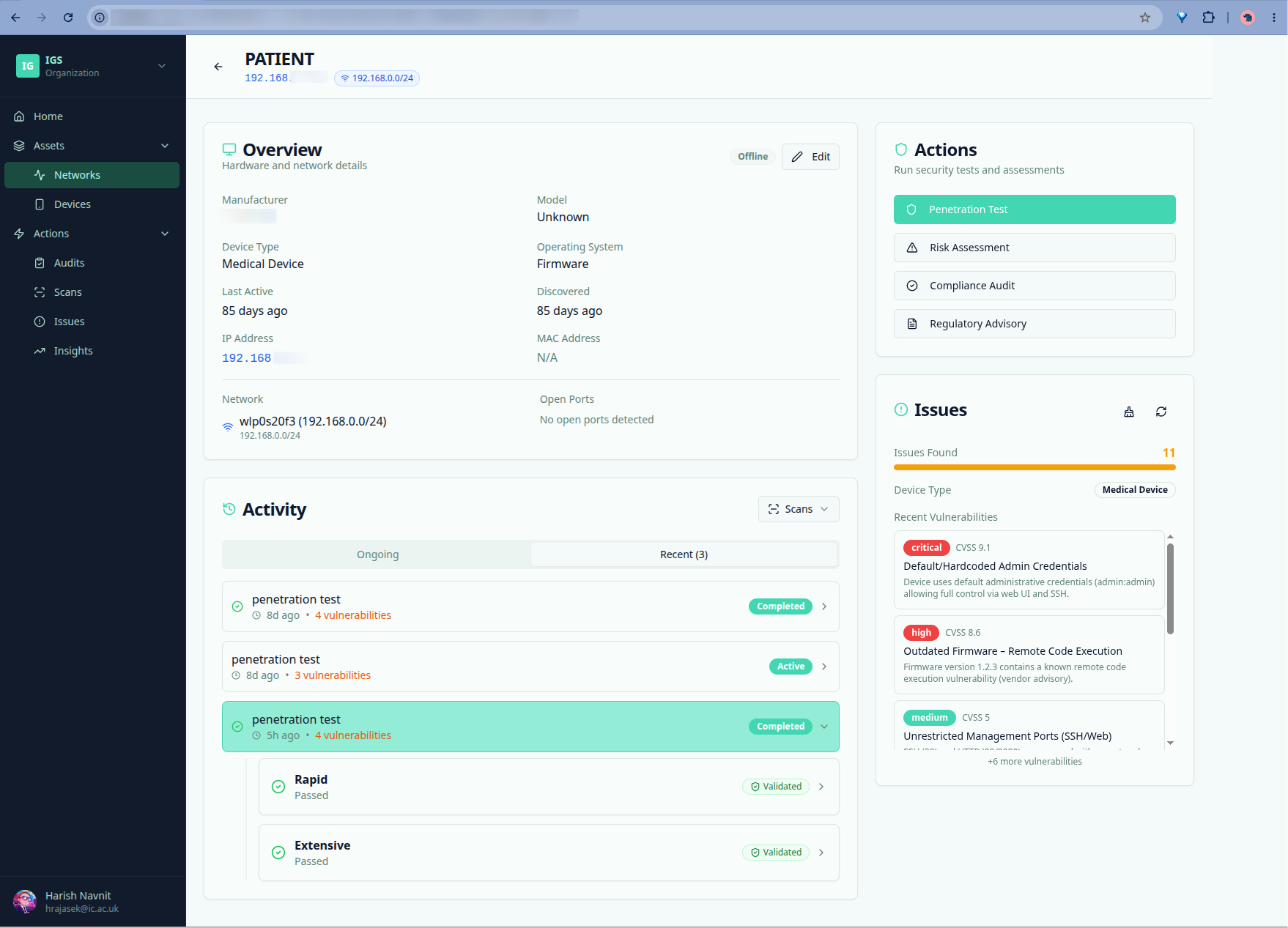This screenshot has height=928, width=1288.
Task: Click the IP Address link in Overview
Action: (264, 358)
